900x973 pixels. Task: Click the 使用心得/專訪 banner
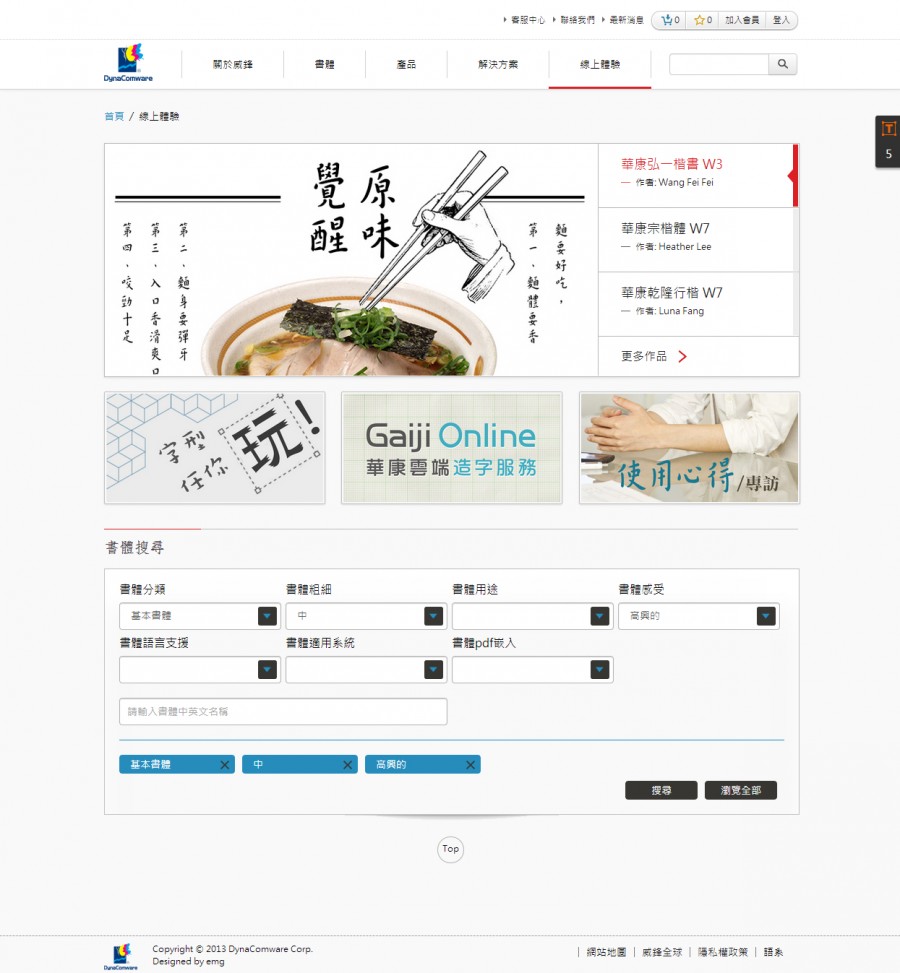[x=688, y=447]
